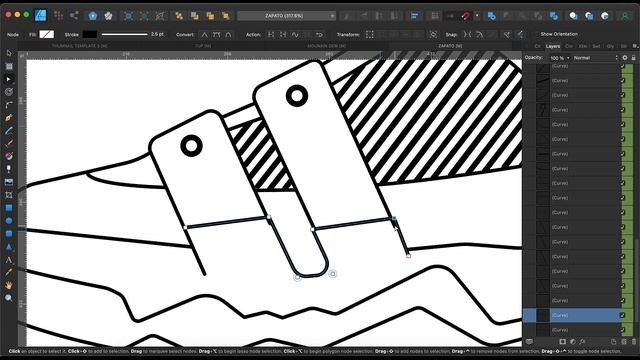Open the panel options menu beside Str tab

click(x=635, y=46)
